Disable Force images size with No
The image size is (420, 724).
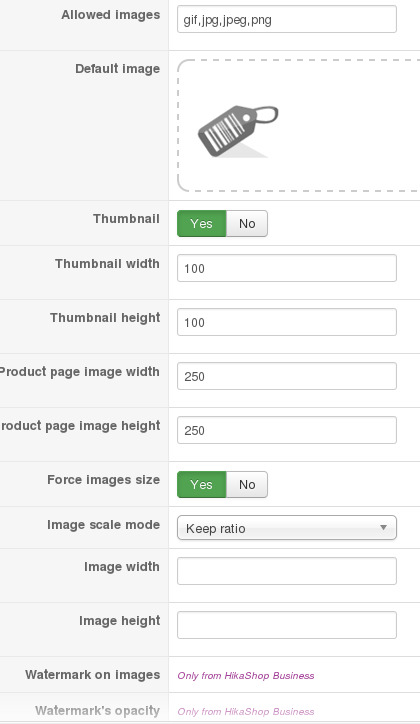pyautogui.click(x=247, y=484)
